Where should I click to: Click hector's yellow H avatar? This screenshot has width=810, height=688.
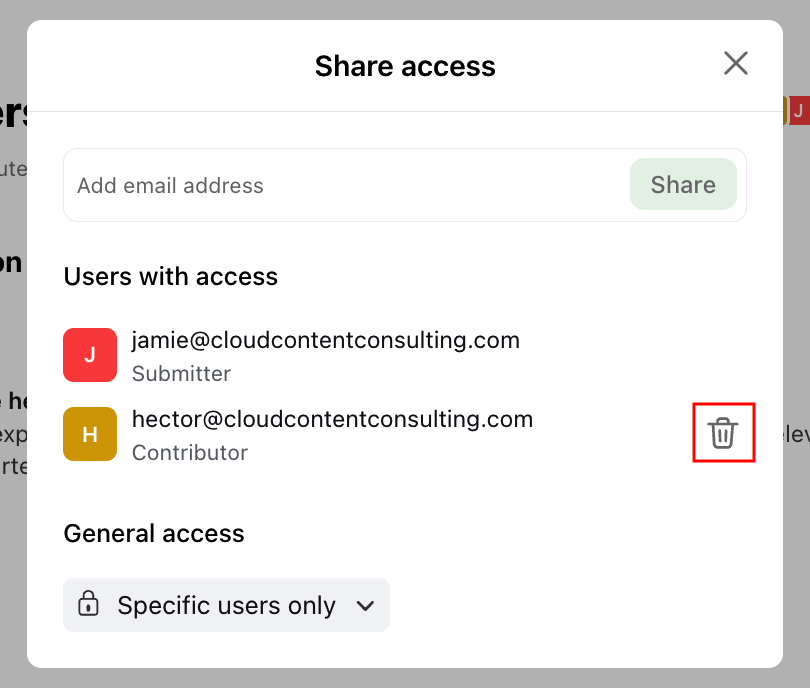coord(90,434)
